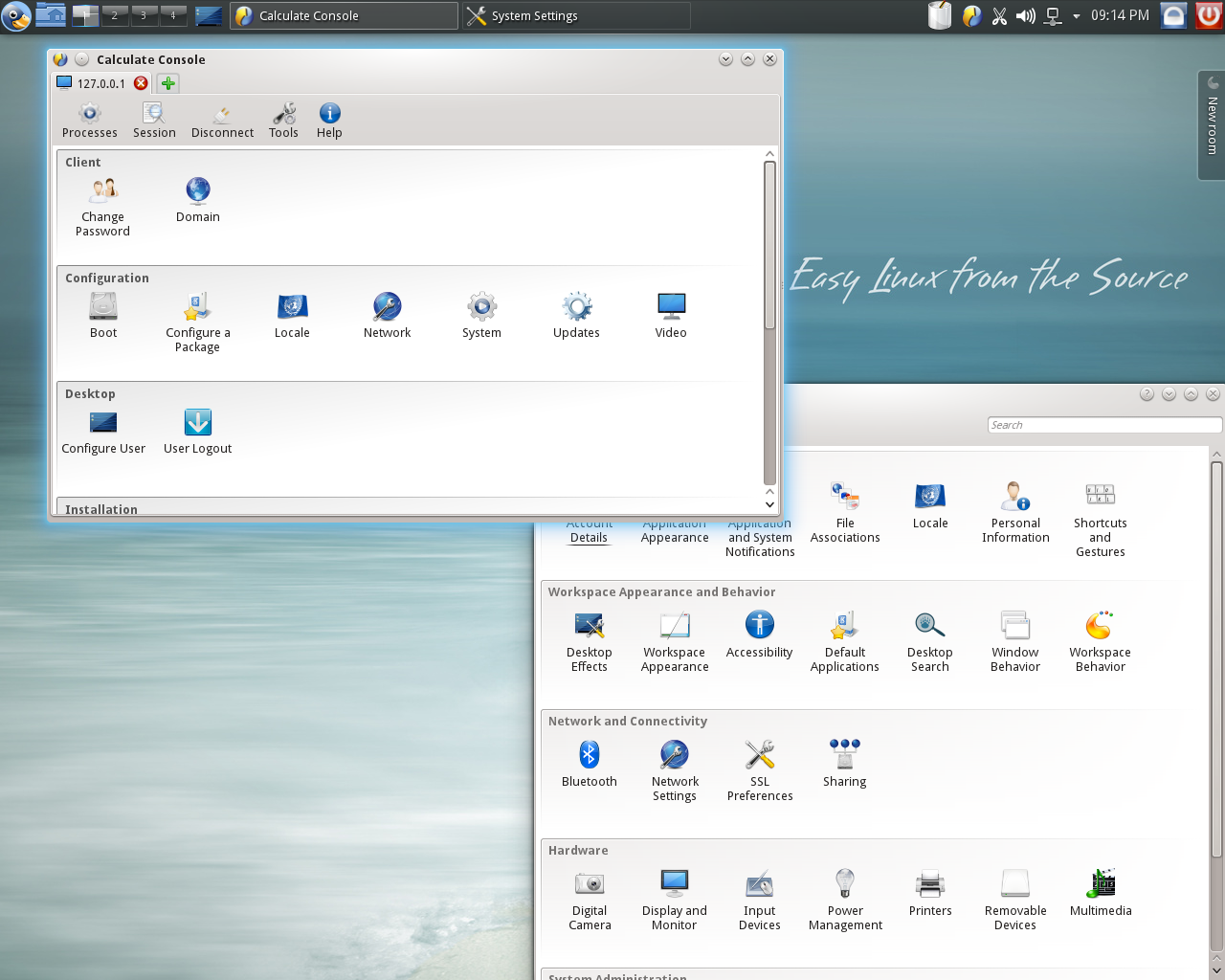The width and height of the screenshot is (1225, 980).
Task: Open Workspace Behavior settings
Action: click(1101, 642)
